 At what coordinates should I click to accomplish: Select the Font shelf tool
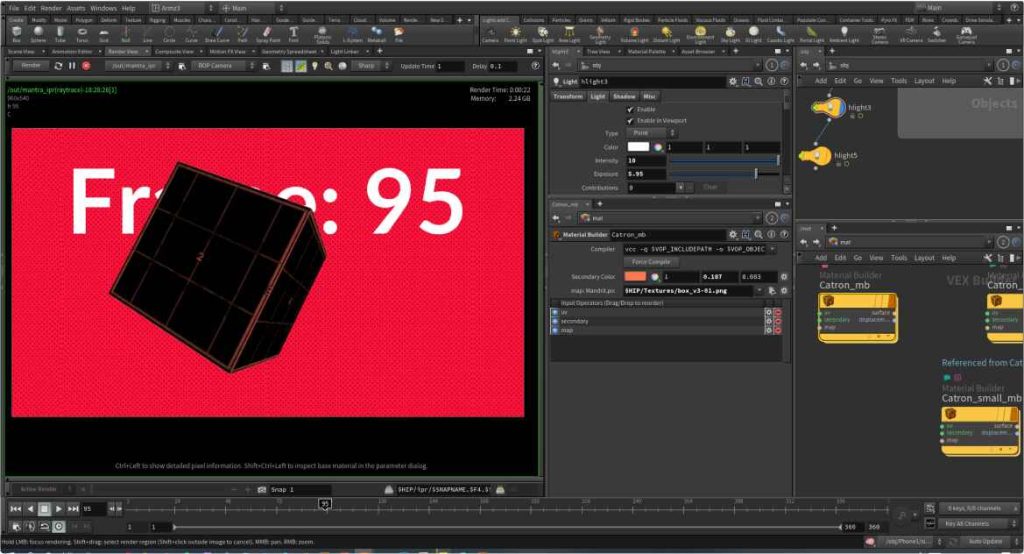point(293,33)
